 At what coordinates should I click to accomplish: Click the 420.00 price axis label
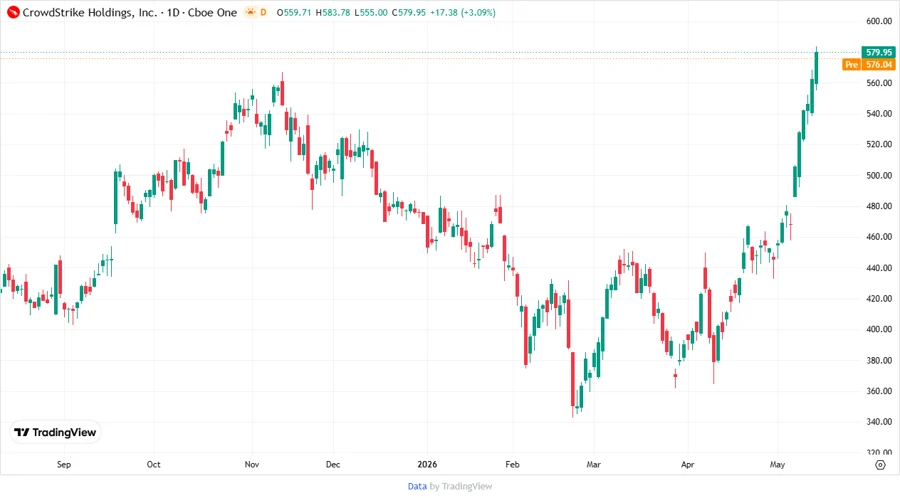click(x=879, y=298)
